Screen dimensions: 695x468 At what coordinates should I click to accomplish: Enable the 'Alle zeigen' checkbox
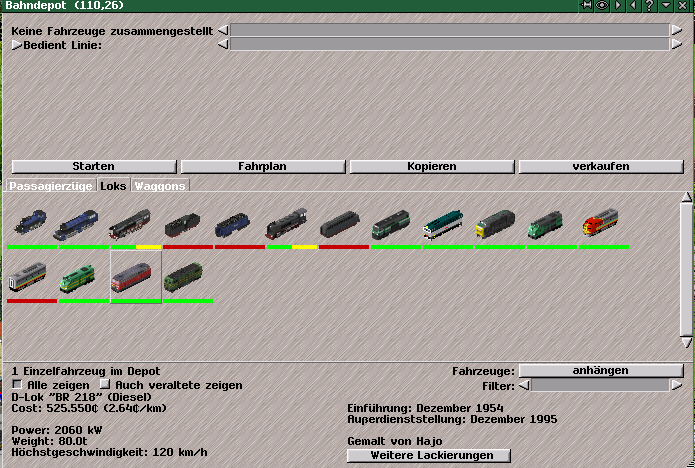point(16,385)
